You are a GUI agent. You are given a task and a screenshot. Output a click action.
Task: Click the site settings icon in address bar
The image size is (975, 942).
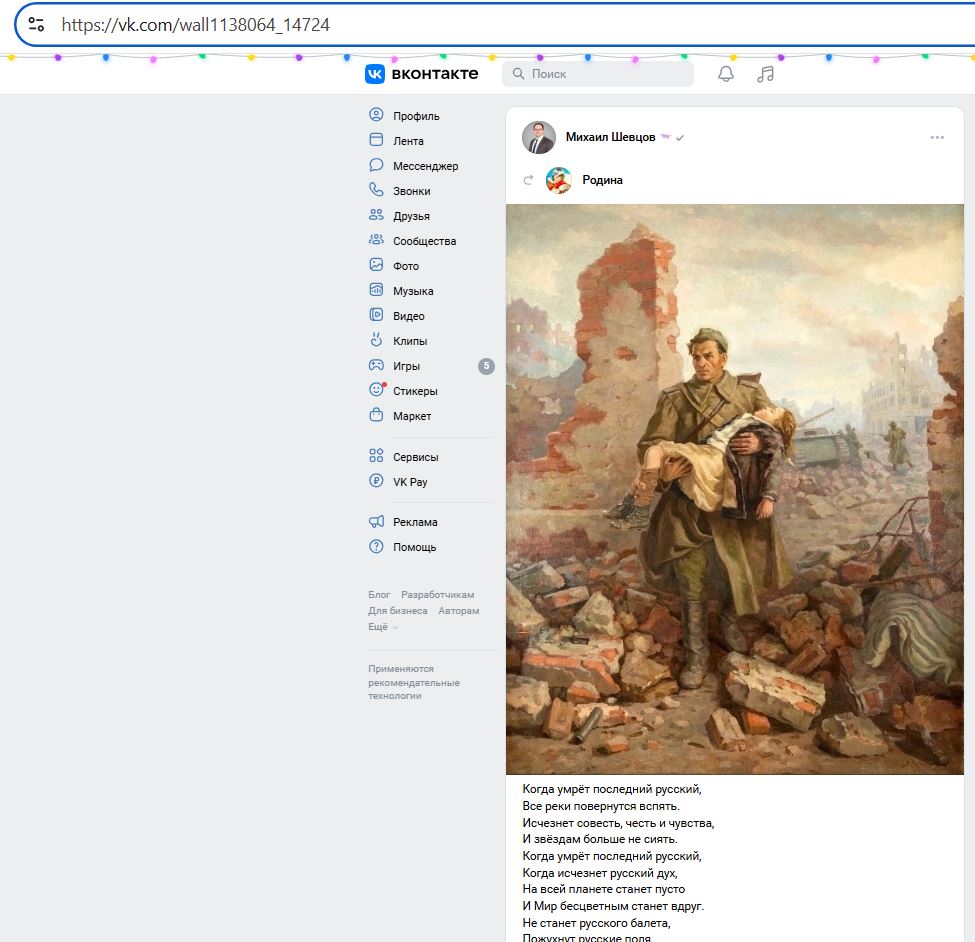(37, 24)
